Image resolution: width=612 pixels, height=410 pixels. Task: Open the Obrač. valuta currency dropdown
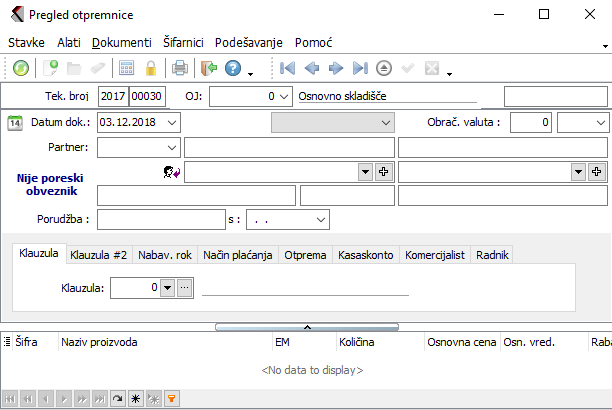coord(597,122)
